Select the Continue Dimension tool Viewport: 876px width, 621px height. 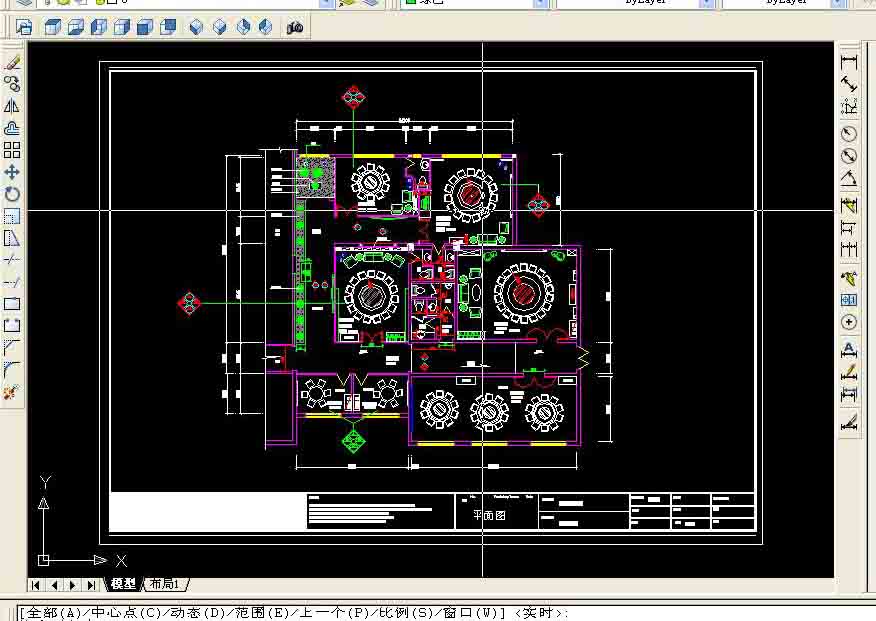tap(849, 250)
